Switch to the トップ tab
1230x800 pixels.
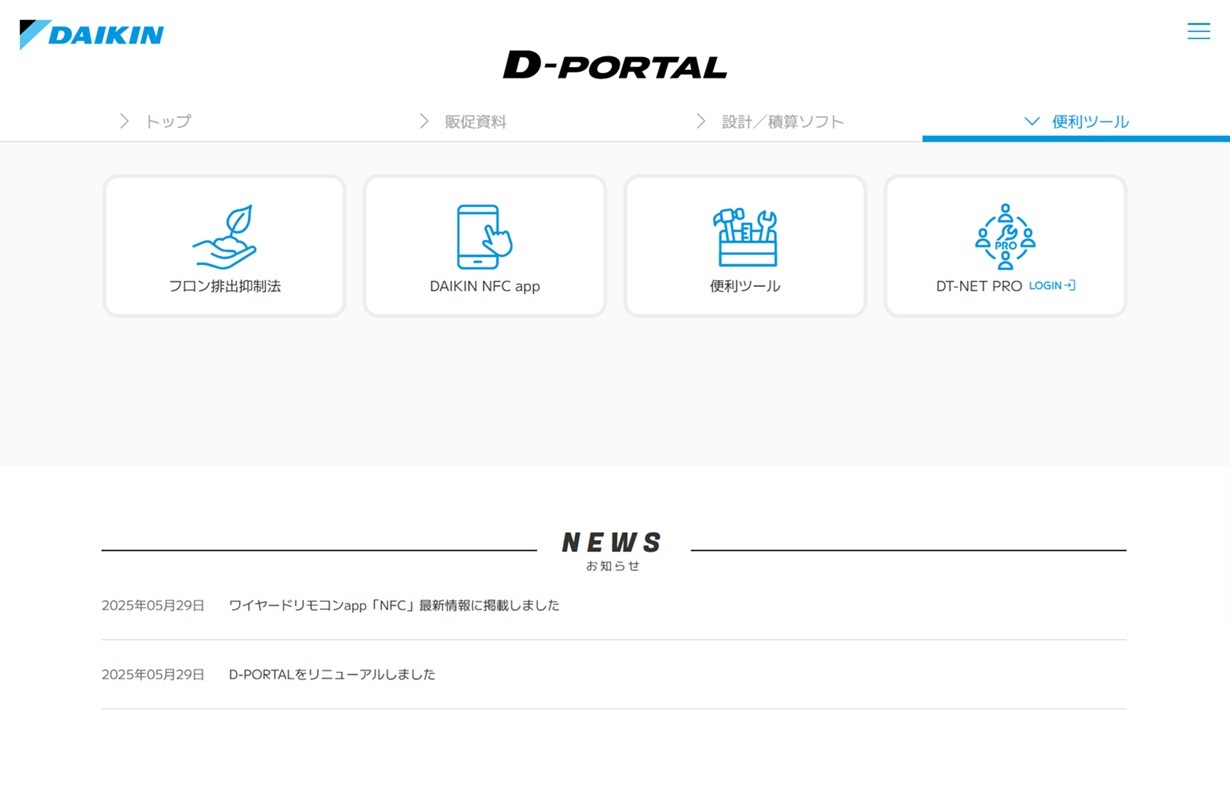click(168, 122)
